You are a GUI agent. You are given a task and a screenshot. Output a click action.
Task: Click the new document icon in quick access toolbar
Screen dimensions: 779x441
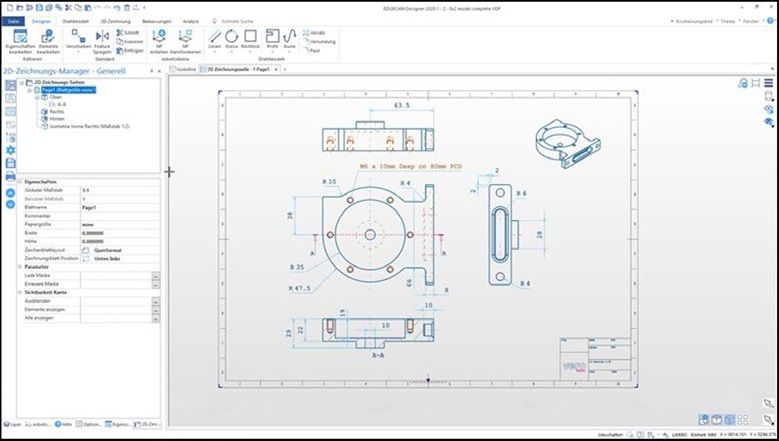click(8, 7)
